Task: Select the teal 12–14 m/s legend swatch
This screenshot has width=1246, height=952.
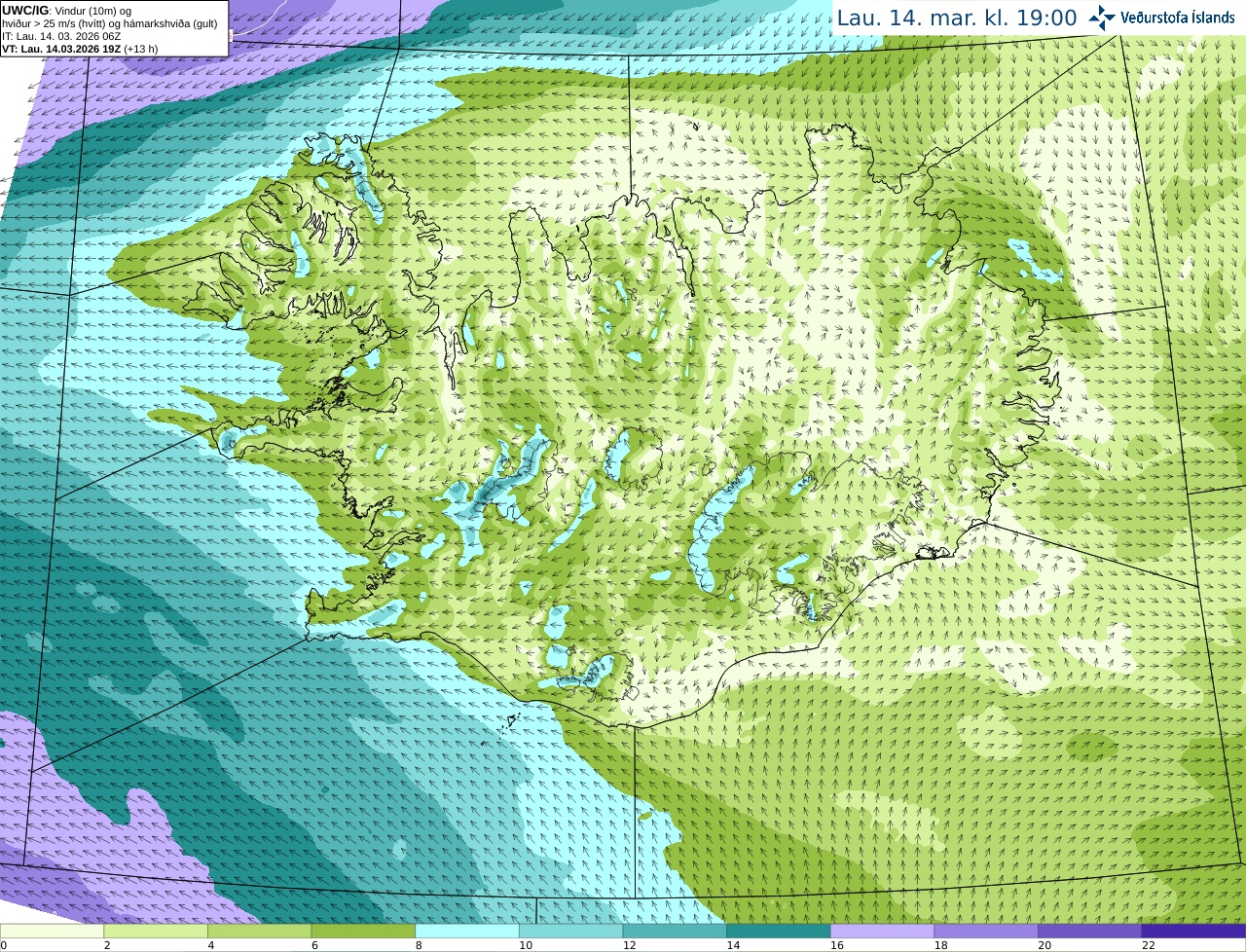Action: (675, 931)
